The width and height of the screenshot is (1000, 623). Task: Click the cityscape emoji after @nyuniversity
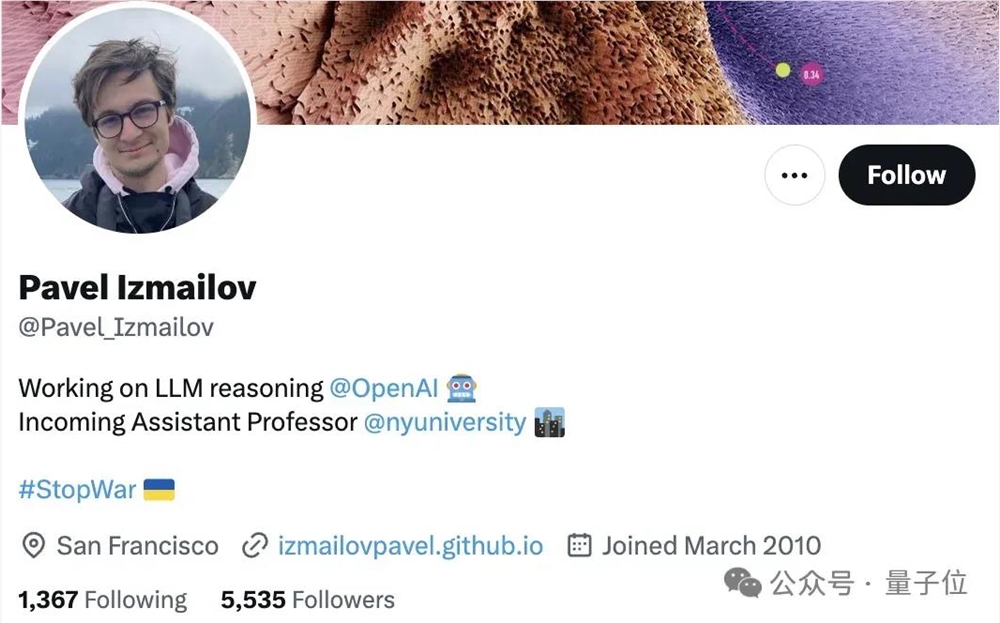coord(549,421)
